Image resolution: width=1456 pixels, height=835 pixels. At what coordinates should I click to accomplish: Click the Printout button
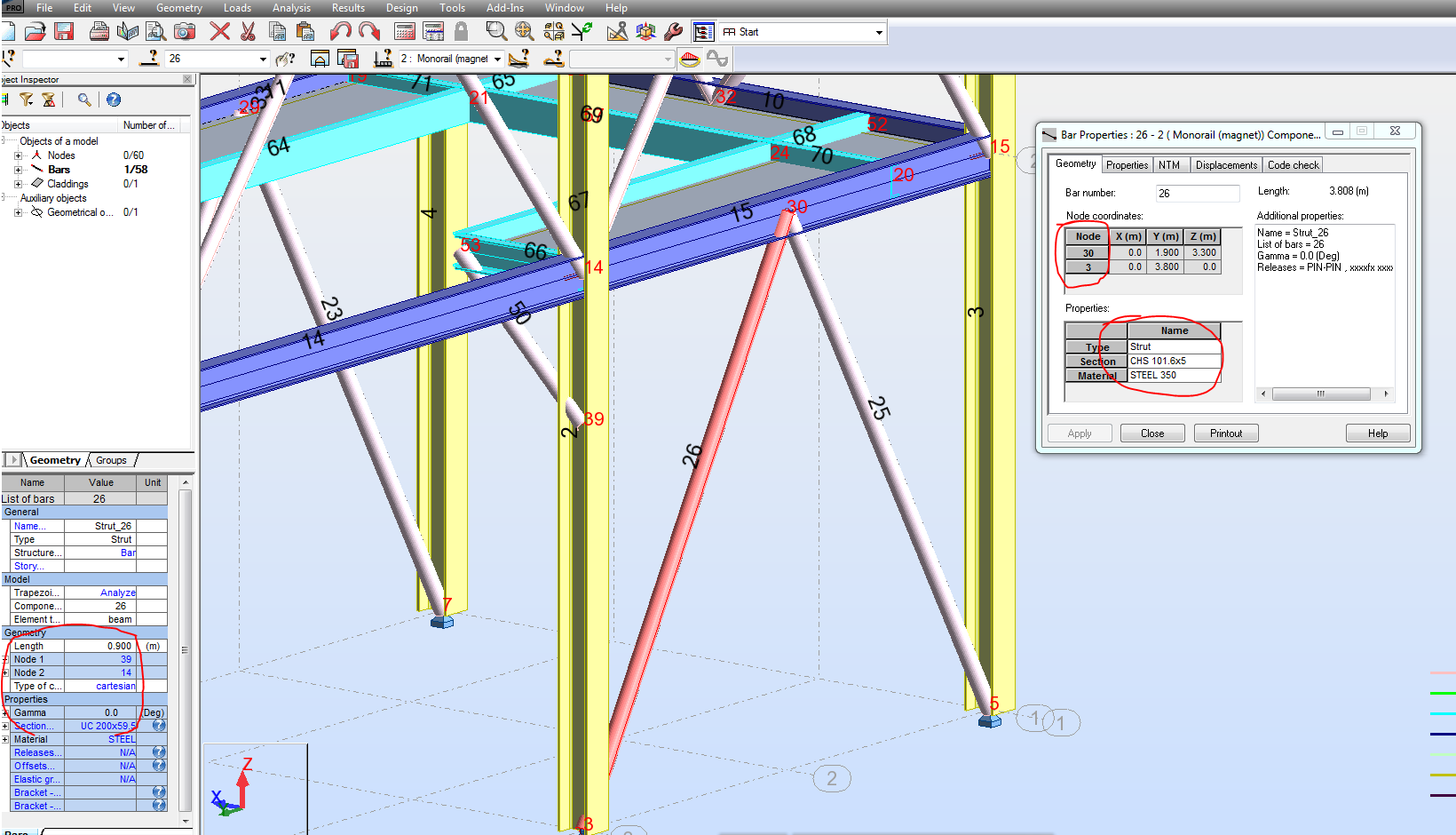(1226, 433)
